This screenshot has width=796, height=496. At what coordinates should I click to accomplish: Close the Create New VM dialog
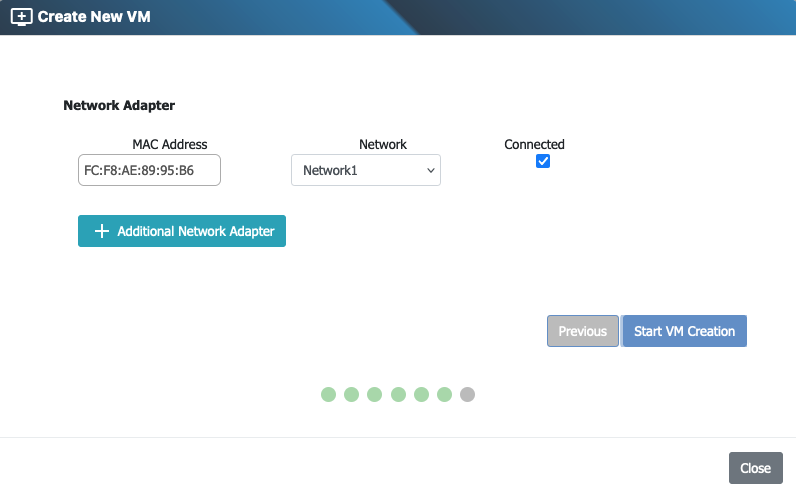(755, 468)
